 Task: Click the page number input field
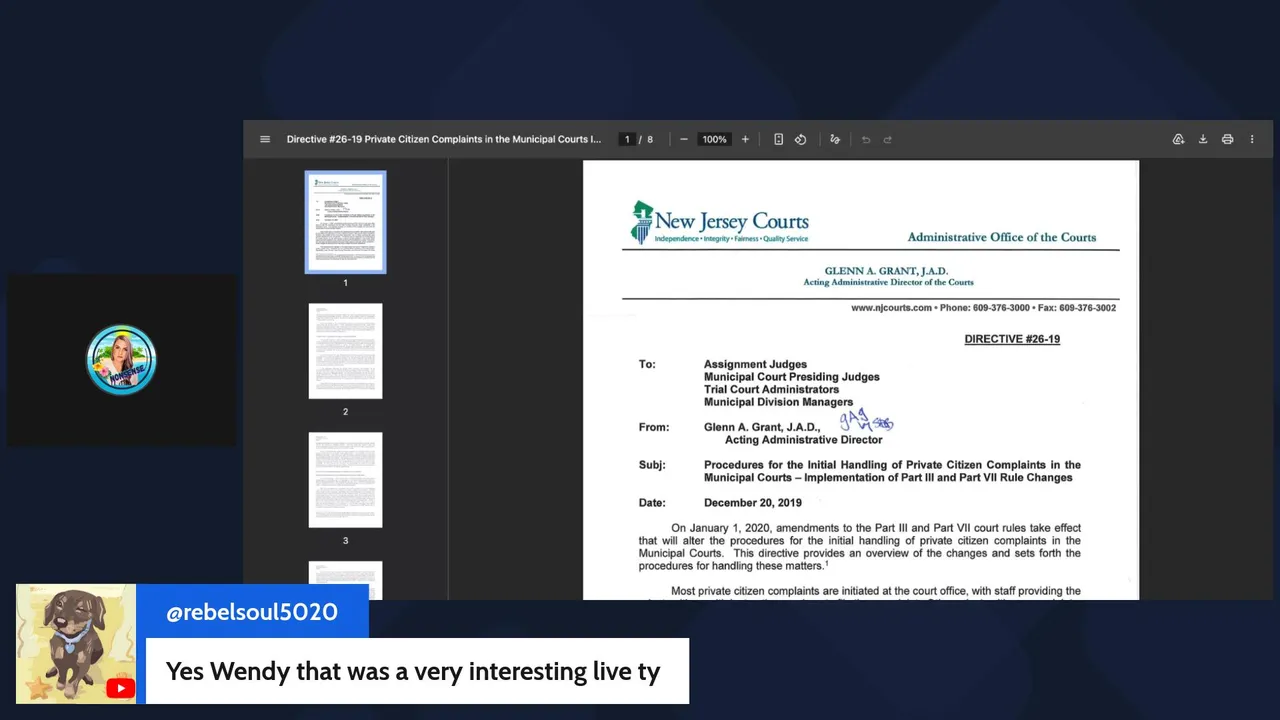pyautogui.click(x=627, y=139)
